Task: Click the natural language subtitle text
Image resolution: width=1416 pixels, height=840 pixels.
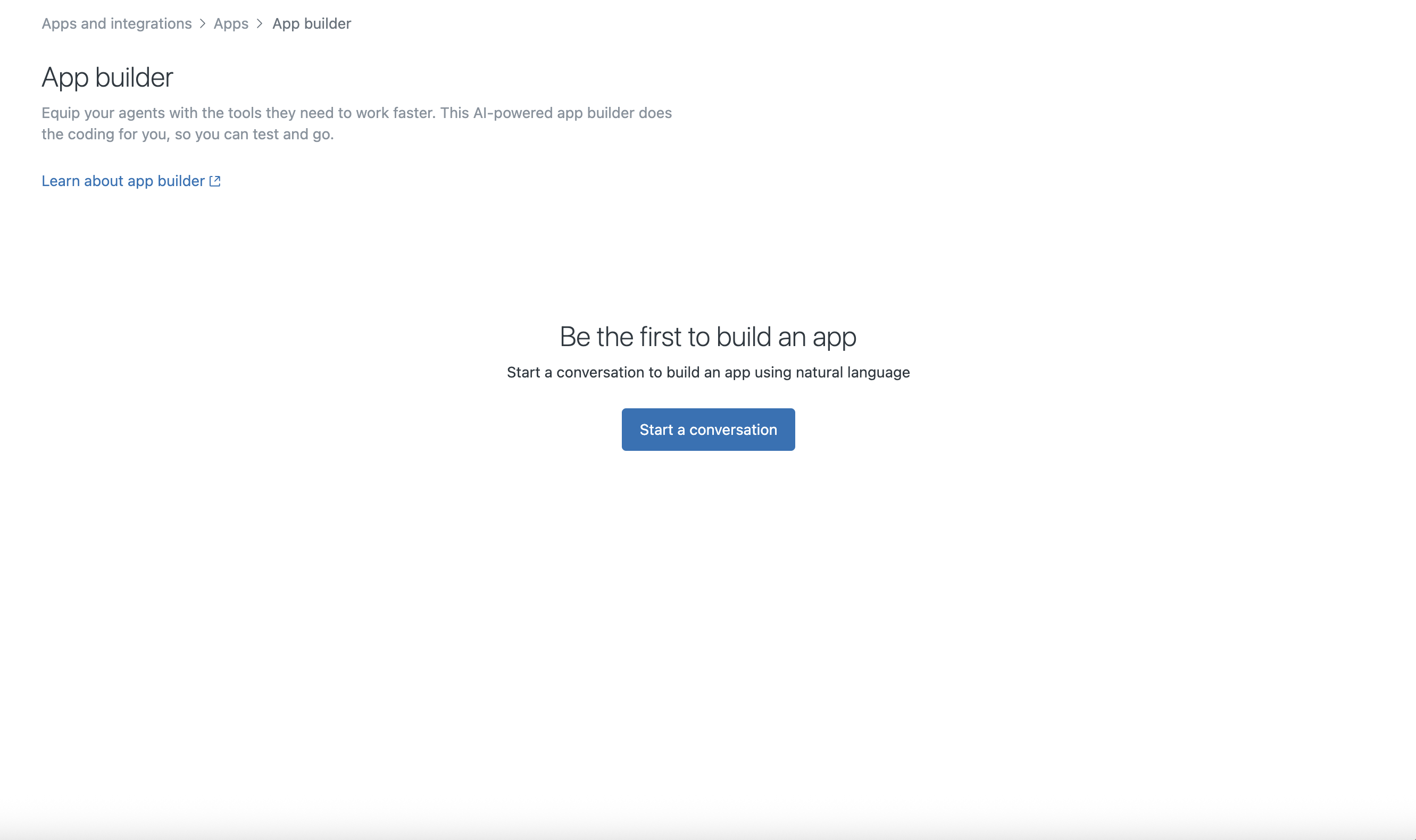Action: point(707,372)
